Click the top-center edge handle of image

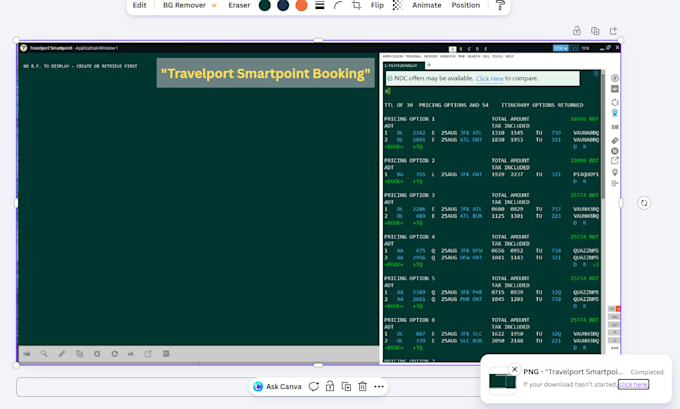(318, 40)
